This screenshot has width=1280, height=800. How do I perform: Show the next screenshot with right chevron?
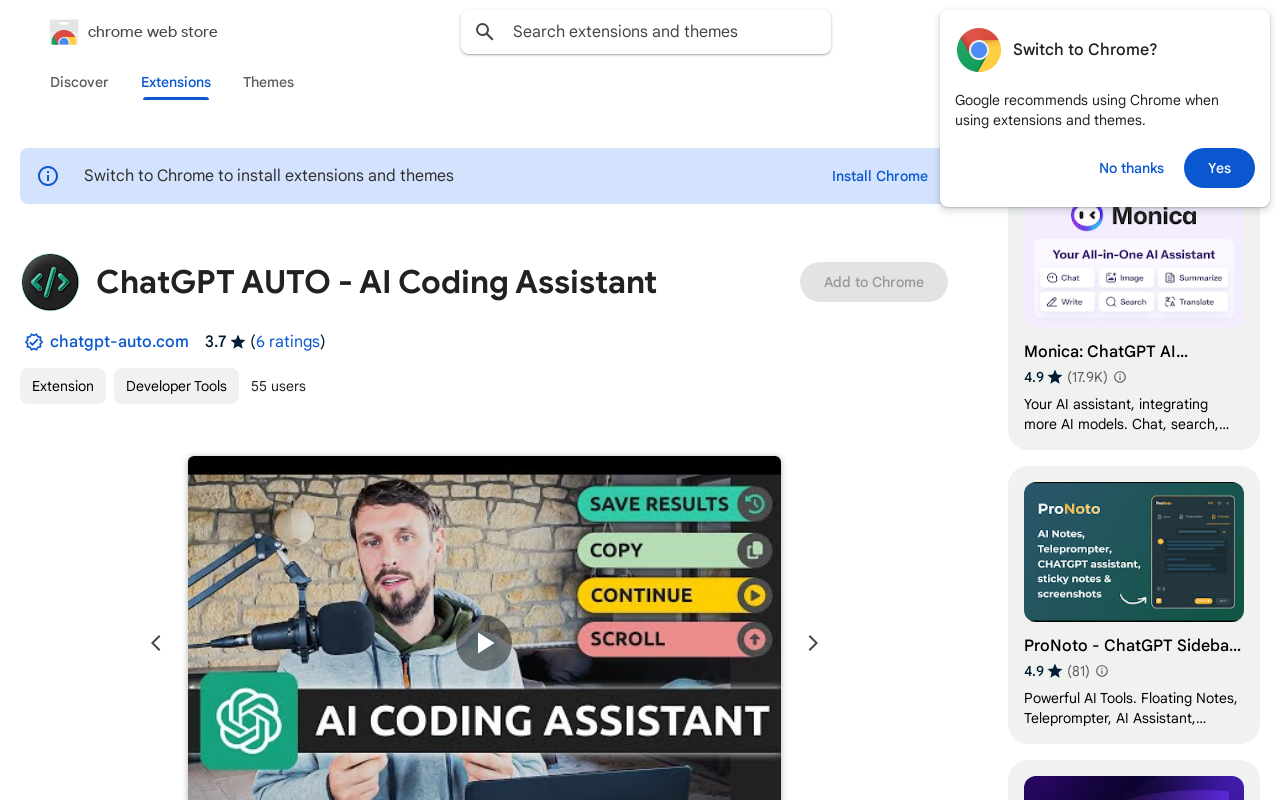pos(813,643)
